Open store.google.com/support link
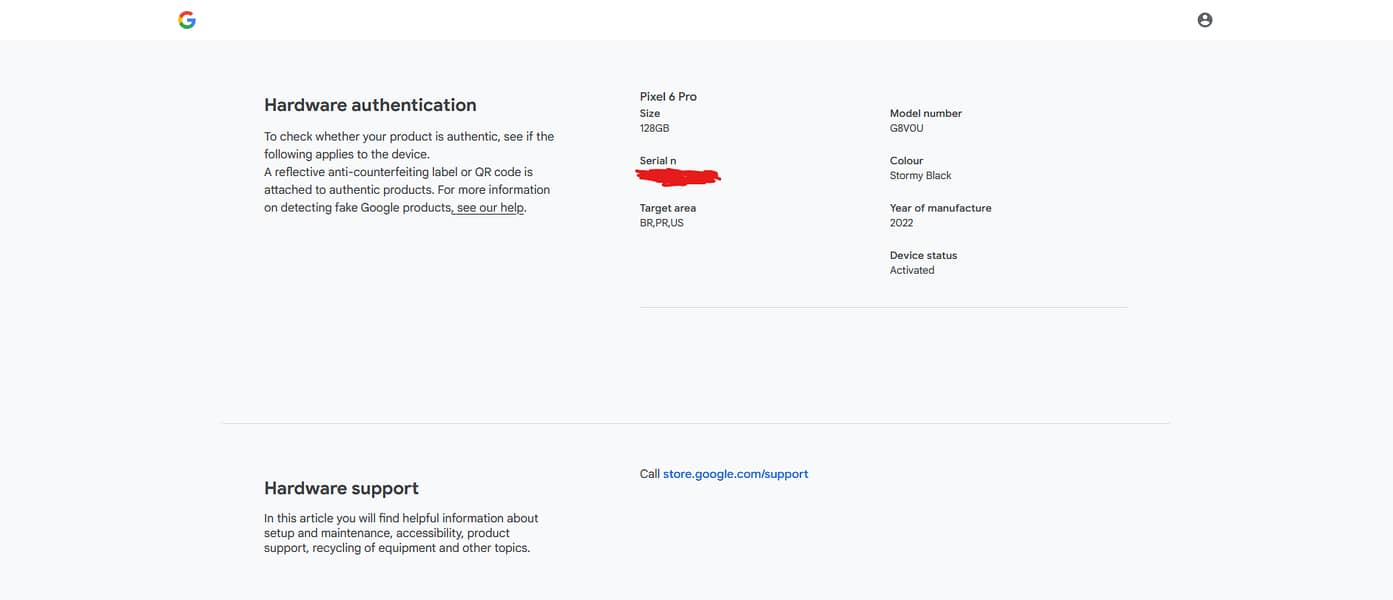Screen dimensions: 1393x600 click(735, 474)
